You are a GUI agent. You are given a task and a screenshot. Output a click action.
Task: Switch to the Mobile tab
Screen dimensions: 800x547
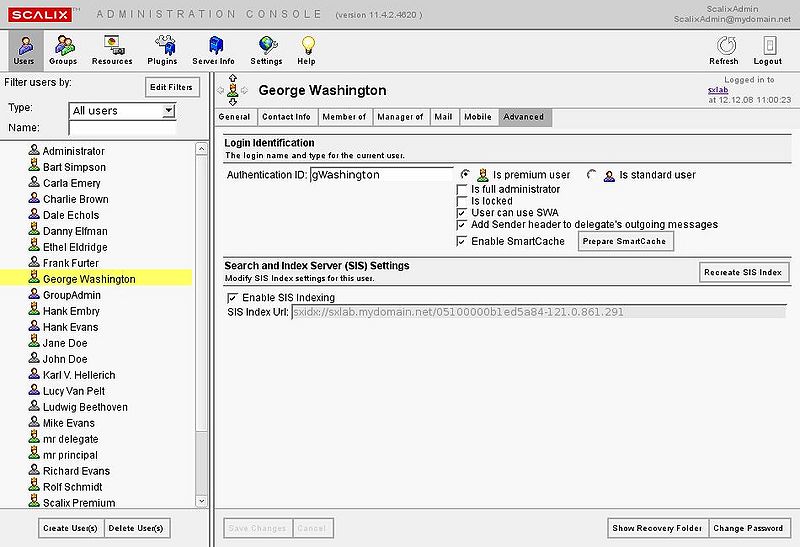click(477, 117)
